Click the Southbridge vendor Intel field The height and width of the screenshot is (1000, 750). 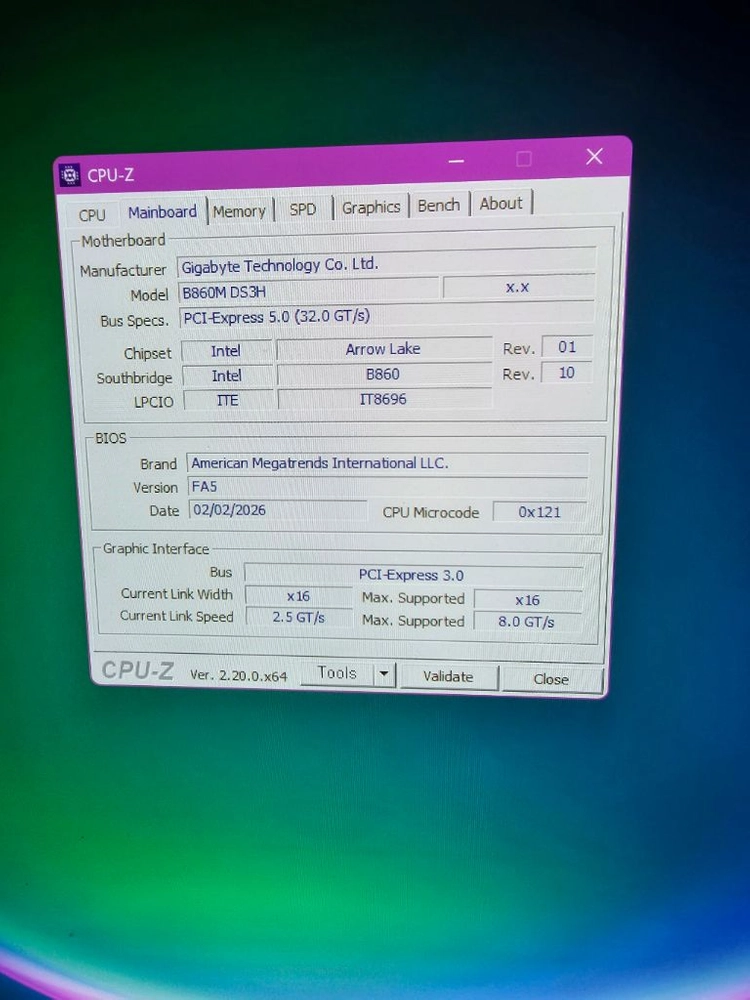227,376
